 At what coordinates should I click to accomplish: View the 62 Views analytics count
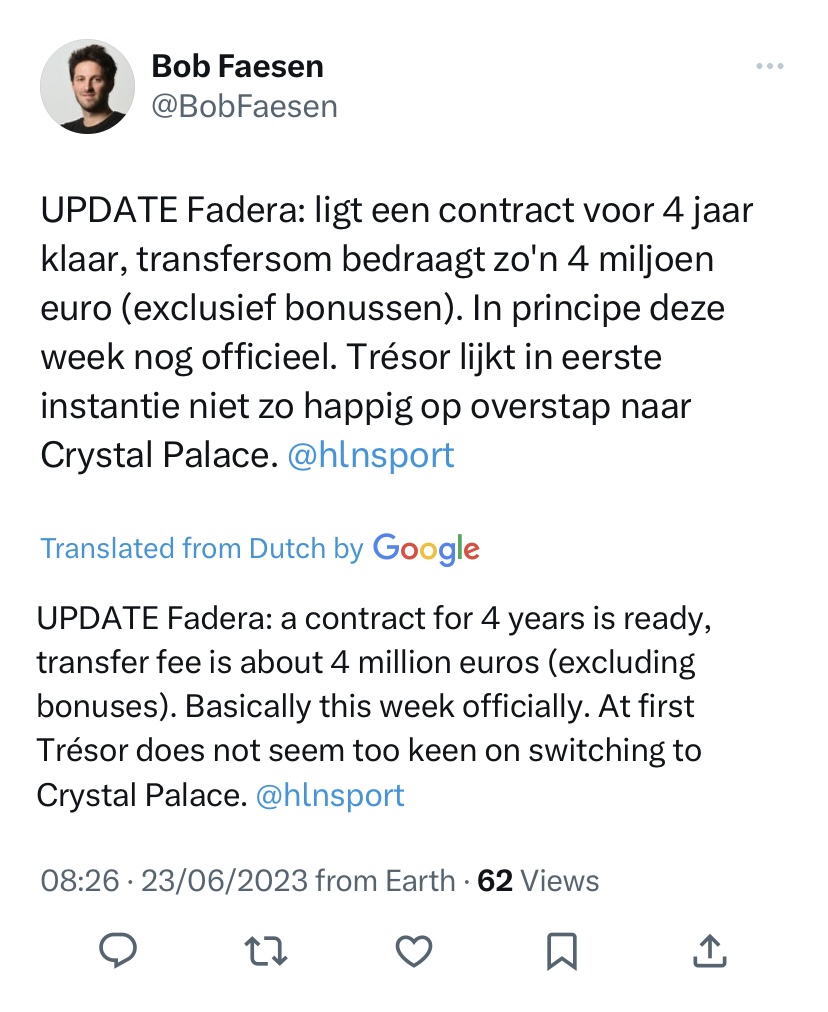pyautogui.click(x=538, y=881)
